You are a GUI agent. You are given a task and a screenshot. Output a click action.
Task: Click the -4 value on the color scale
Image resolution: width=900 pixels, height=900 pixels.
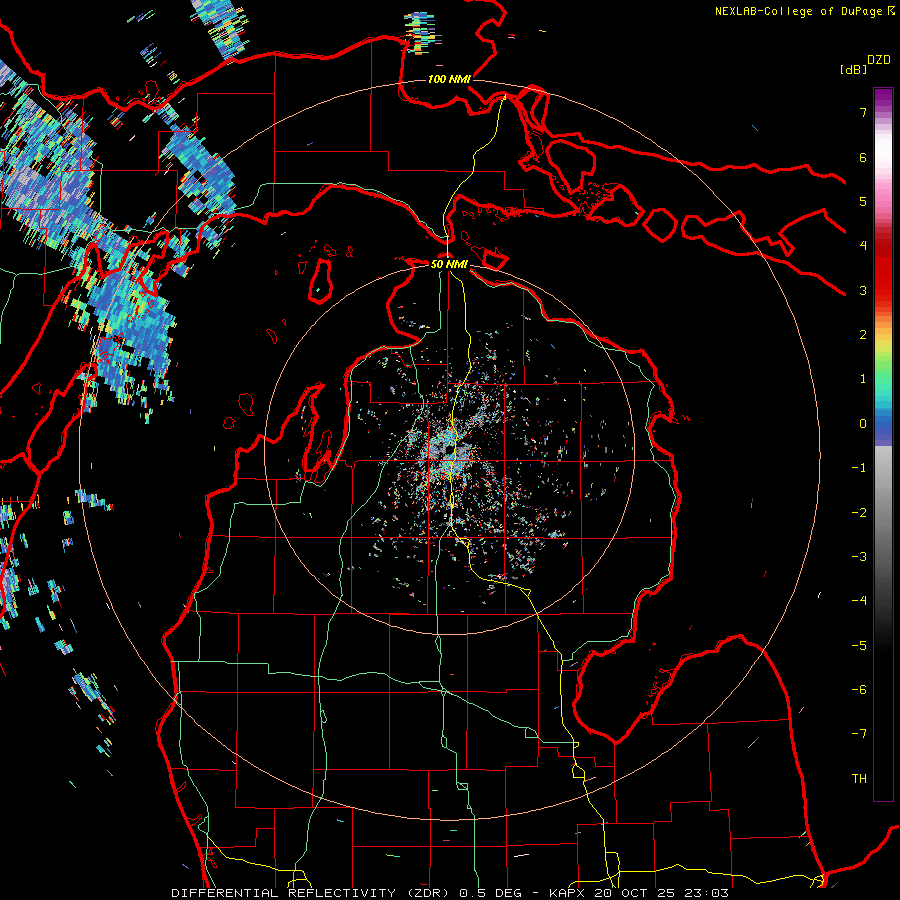[859, 601]
